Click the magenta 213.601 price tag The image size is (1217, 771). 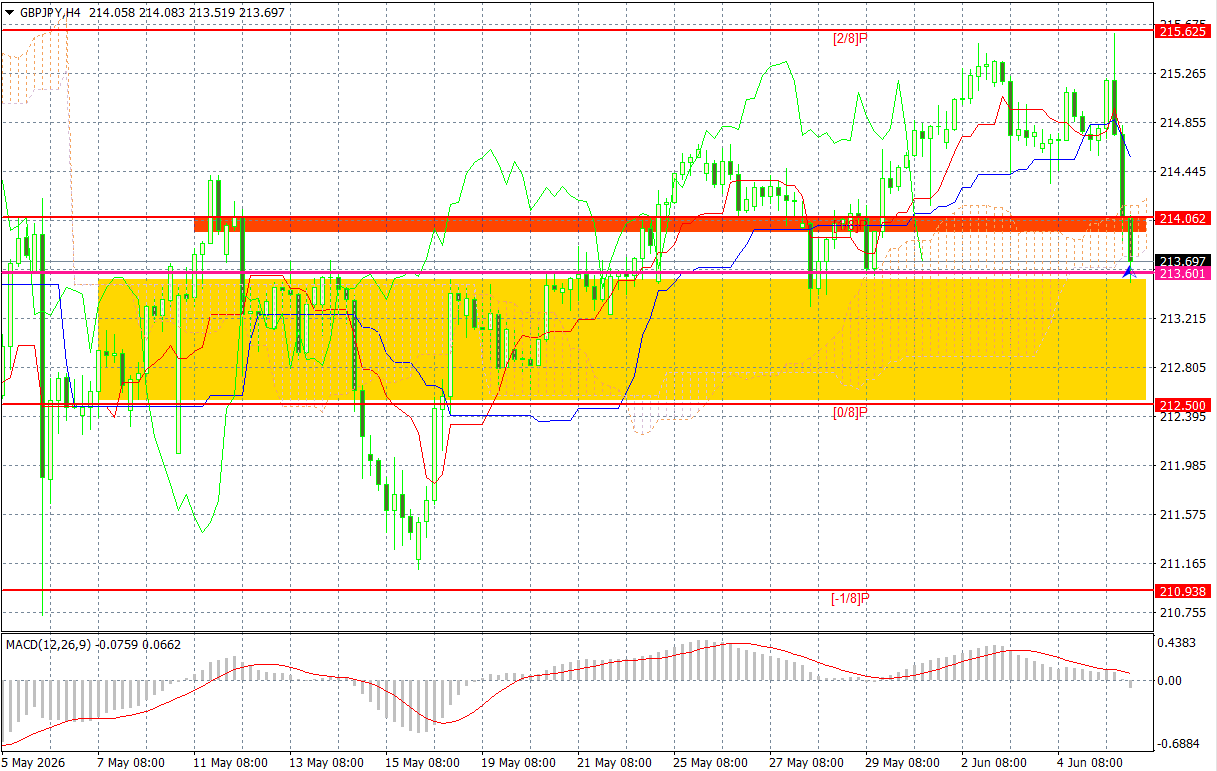coord(1183,273)
